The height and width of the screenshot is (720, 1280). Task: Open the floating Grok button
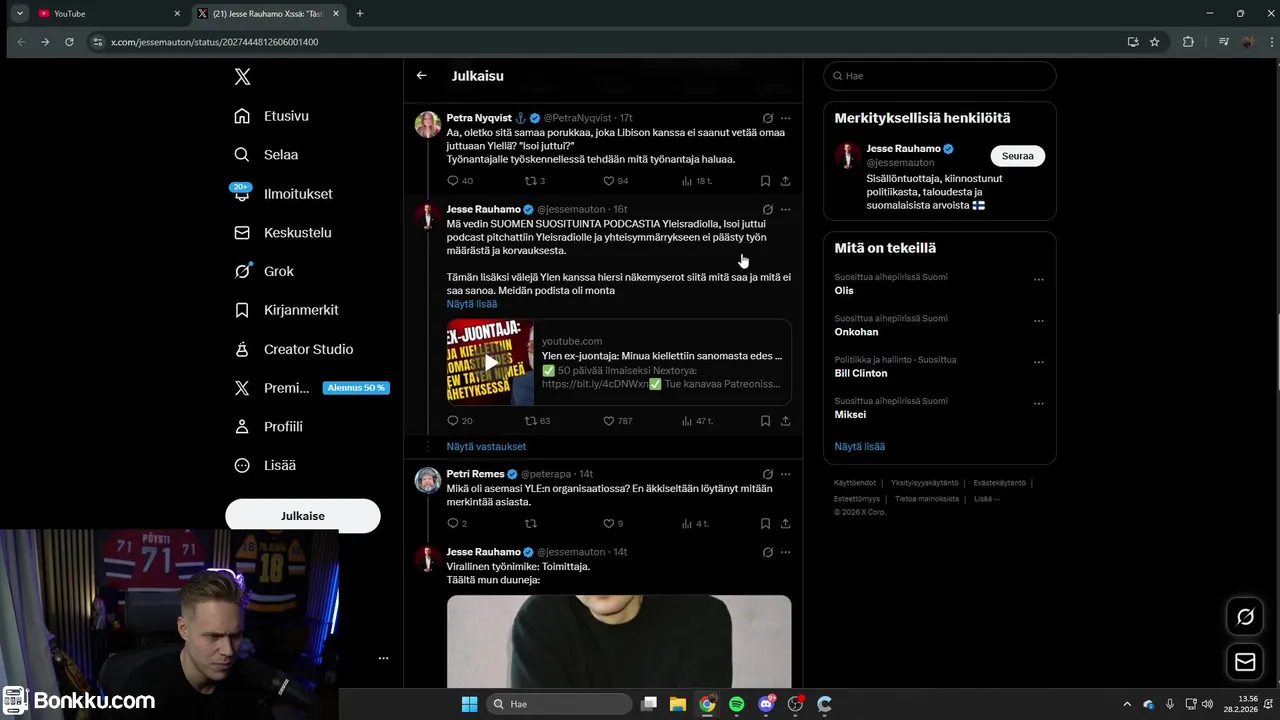[1245, 617]
